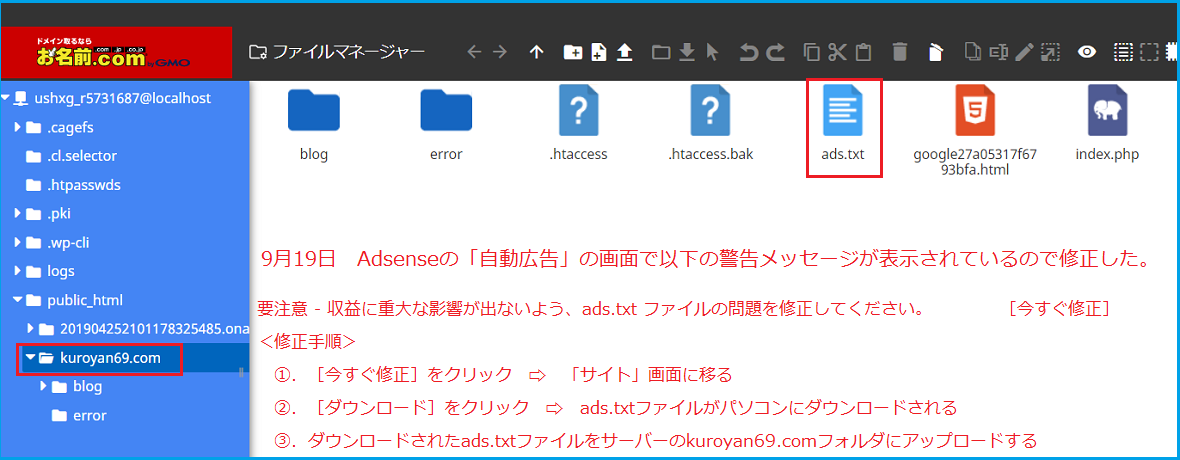
Task: Click the empty-folder icon beside the trash
Action: [x=935, y=52]
